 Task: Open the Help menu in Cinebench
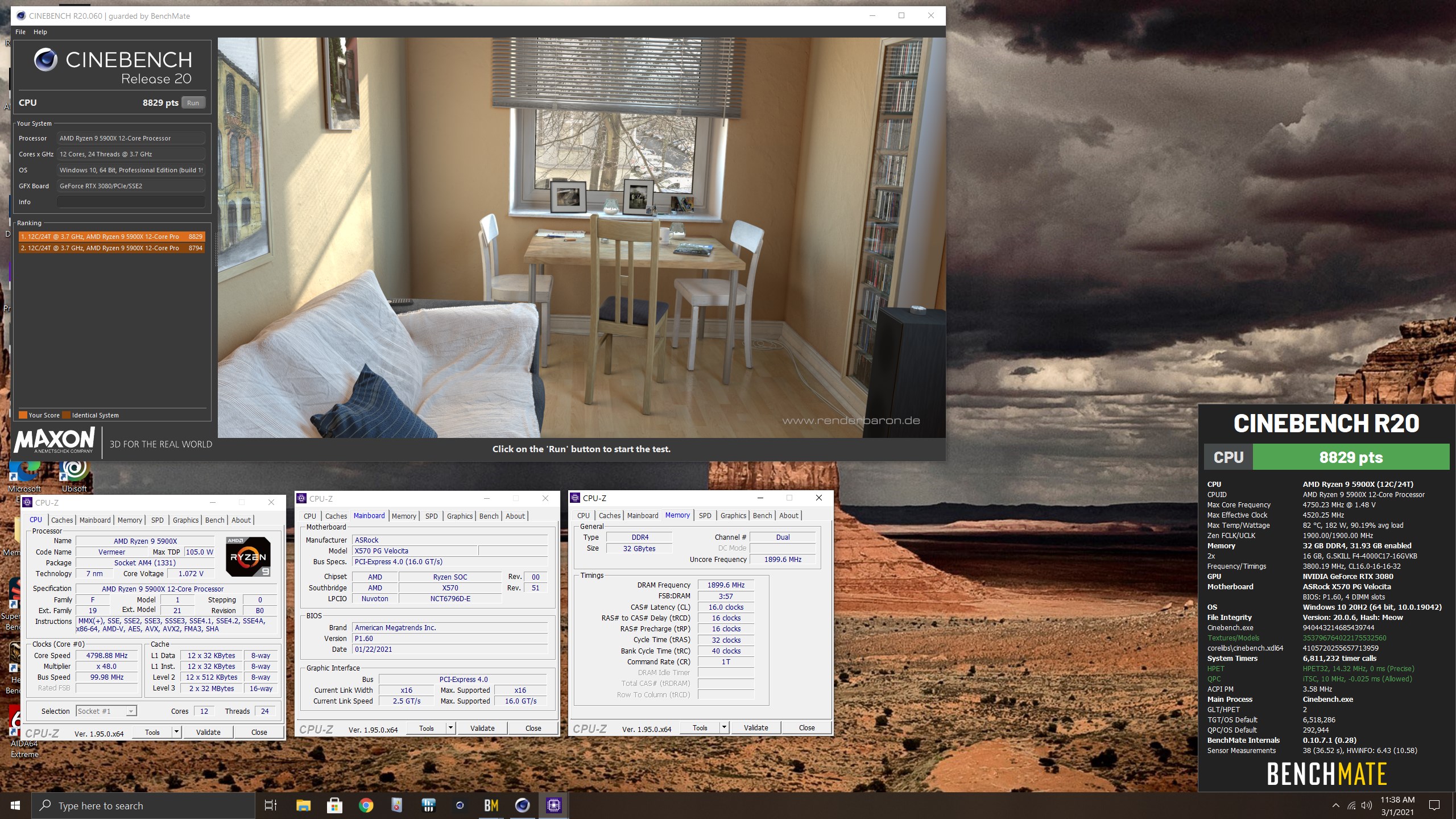(40, 32)
